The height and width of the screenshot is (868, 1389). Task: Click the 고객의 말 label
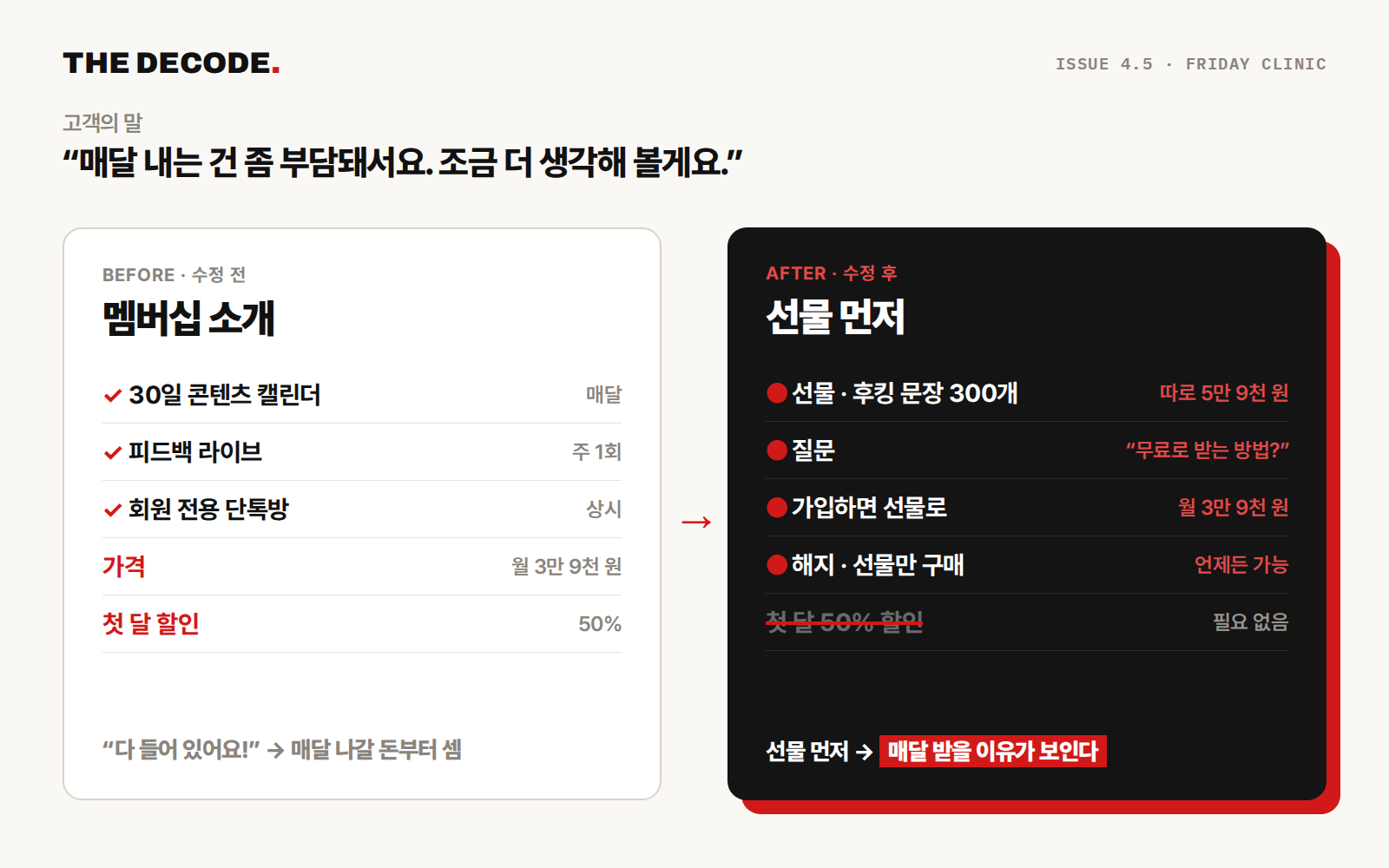[102, 122]
